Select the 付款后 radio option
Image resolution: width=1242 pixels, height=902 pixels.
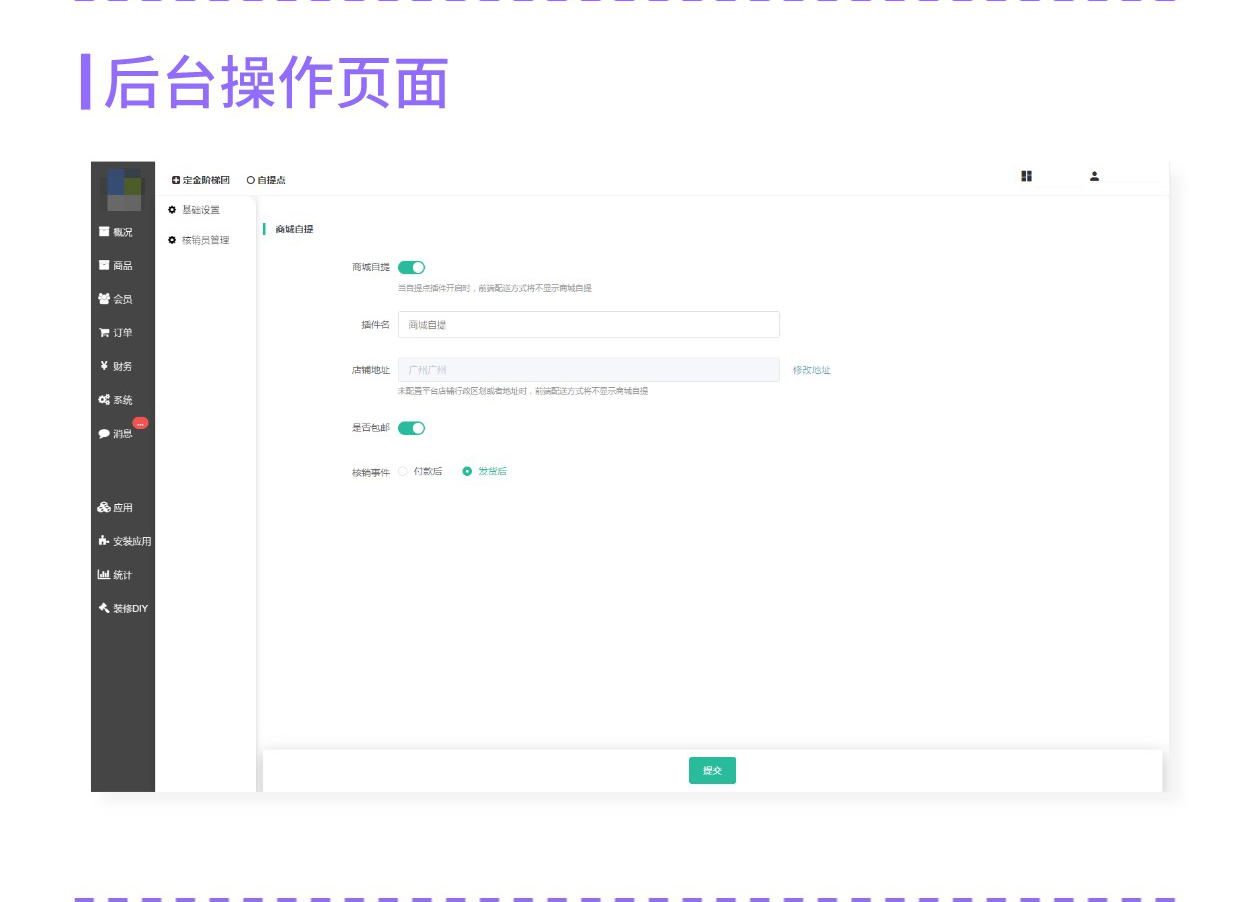click(420, 471)
